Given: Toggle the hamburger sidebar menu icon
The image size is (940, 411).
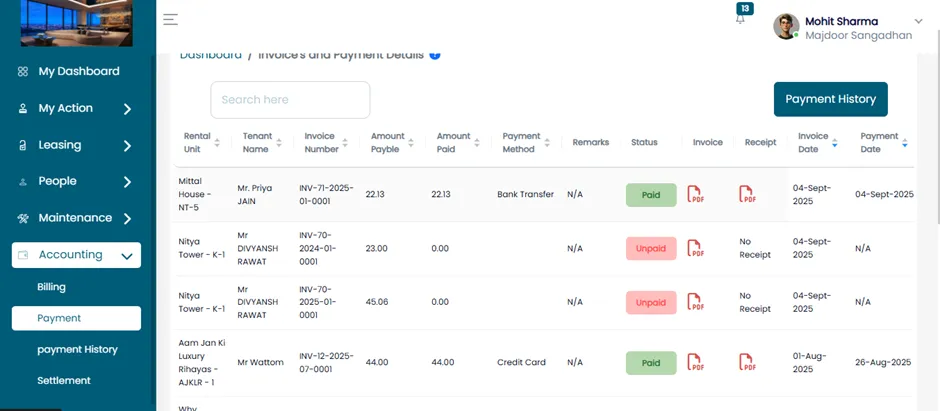Looking at the screenshot, I should [170, 19].
